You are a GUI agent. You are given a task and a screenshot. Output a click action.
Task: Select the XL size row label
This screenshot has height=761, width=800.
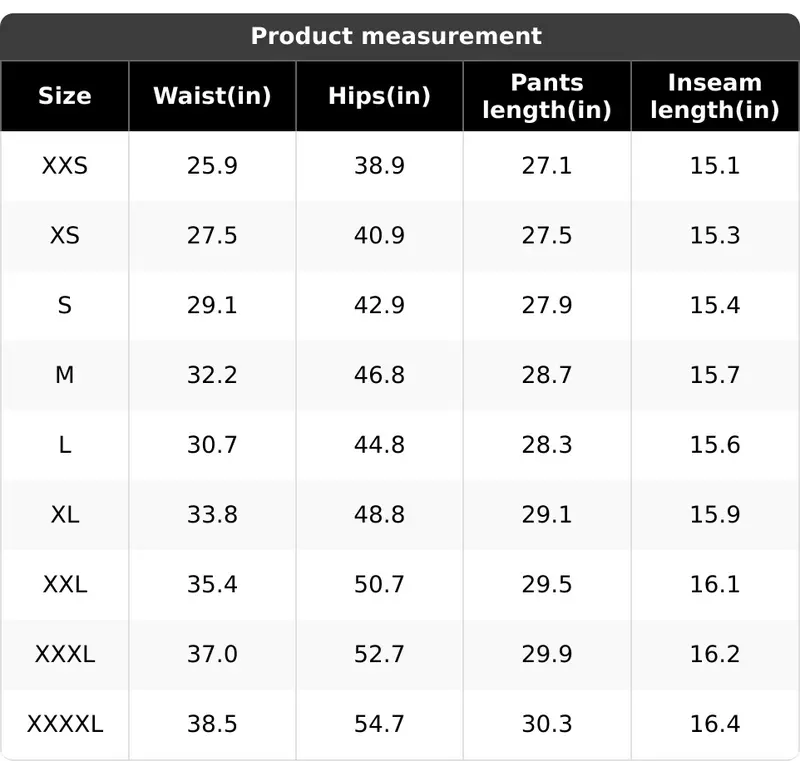point(65,514)
